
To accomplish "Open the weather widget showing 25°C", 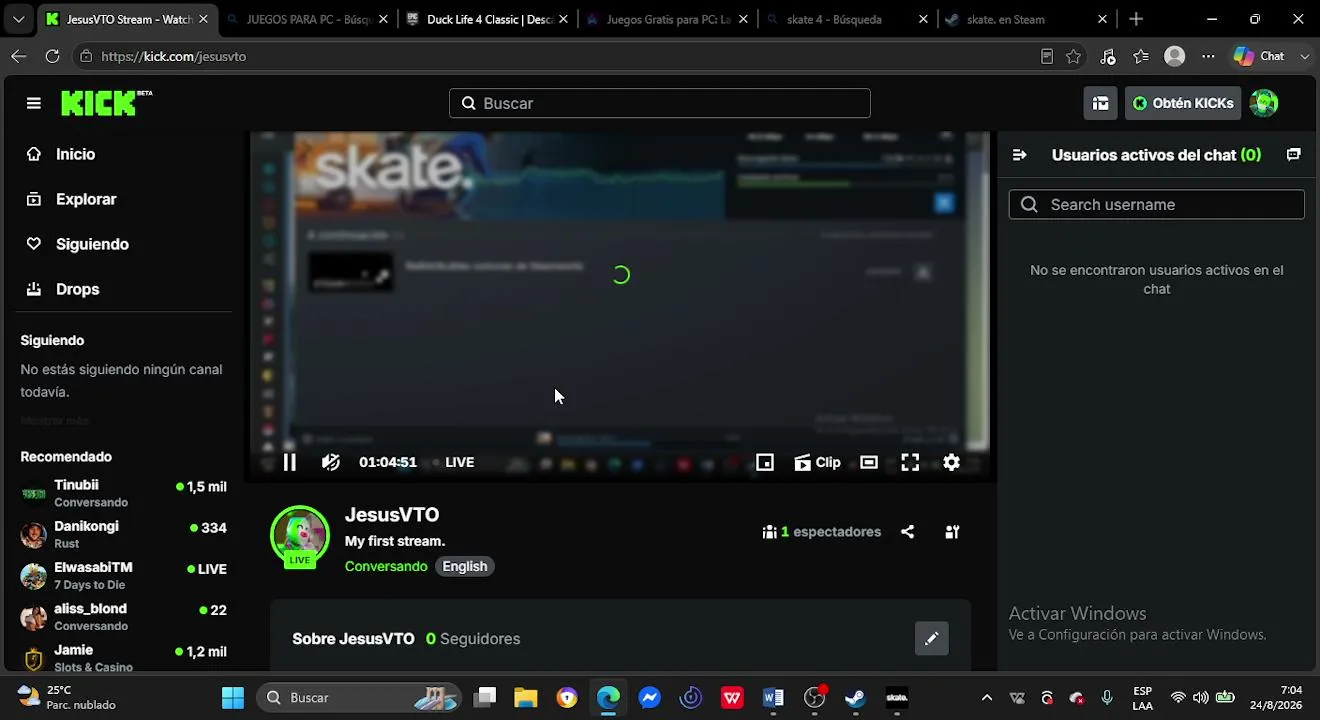I will [67, 697].
